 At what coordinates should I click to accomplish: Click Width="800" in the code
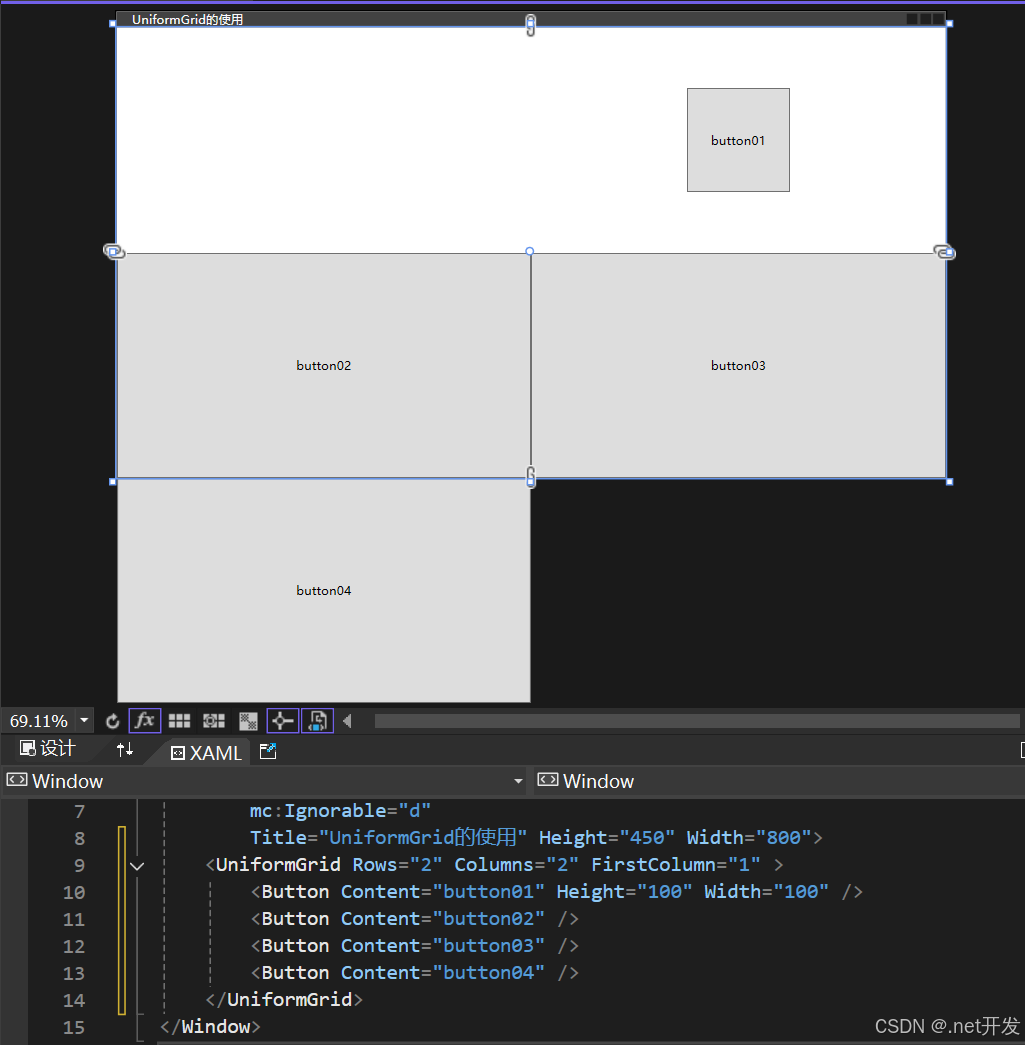[x=749, y=838]
